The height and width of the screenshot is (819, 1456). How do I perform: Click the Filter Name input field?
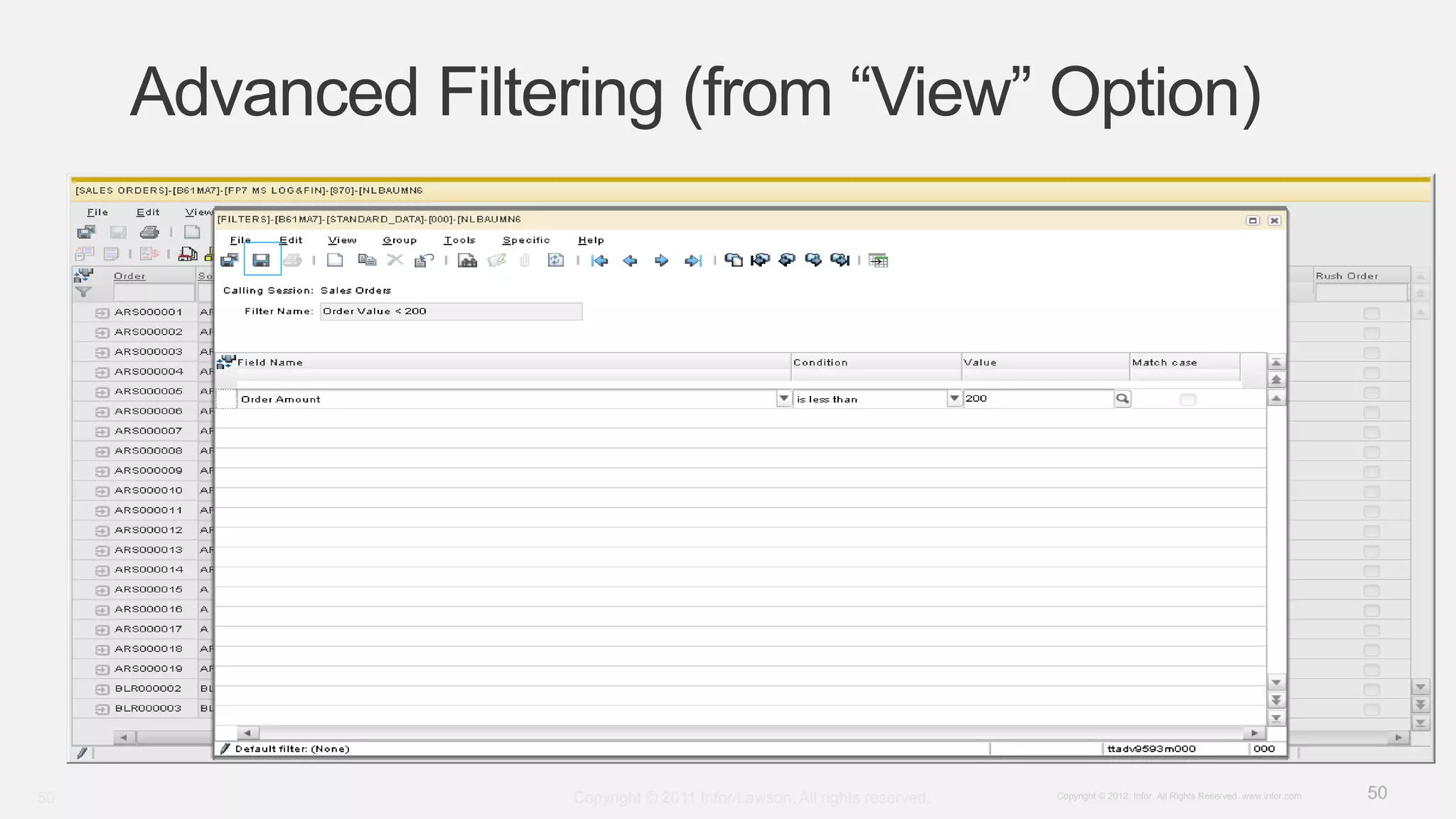pos(451,311)
